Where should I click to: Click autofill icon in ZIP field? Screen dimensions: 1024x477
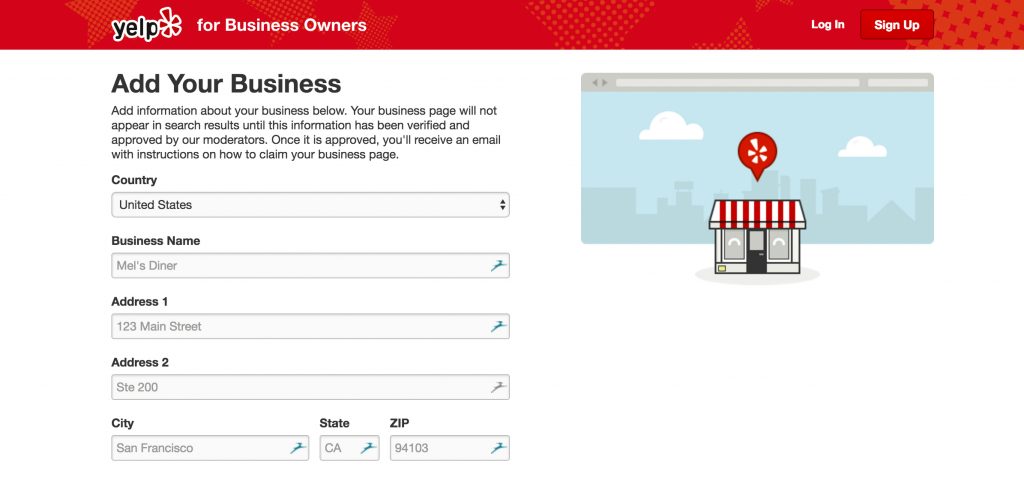(498, 448)
